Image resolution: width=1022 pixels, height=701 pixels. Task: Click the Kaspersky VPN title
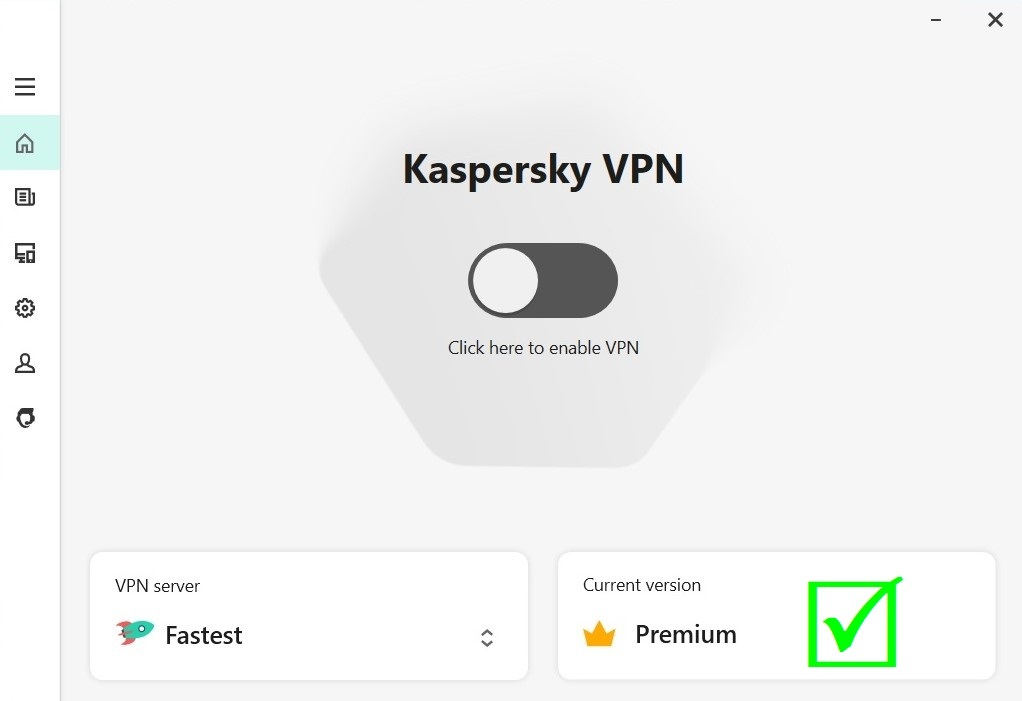543,169
